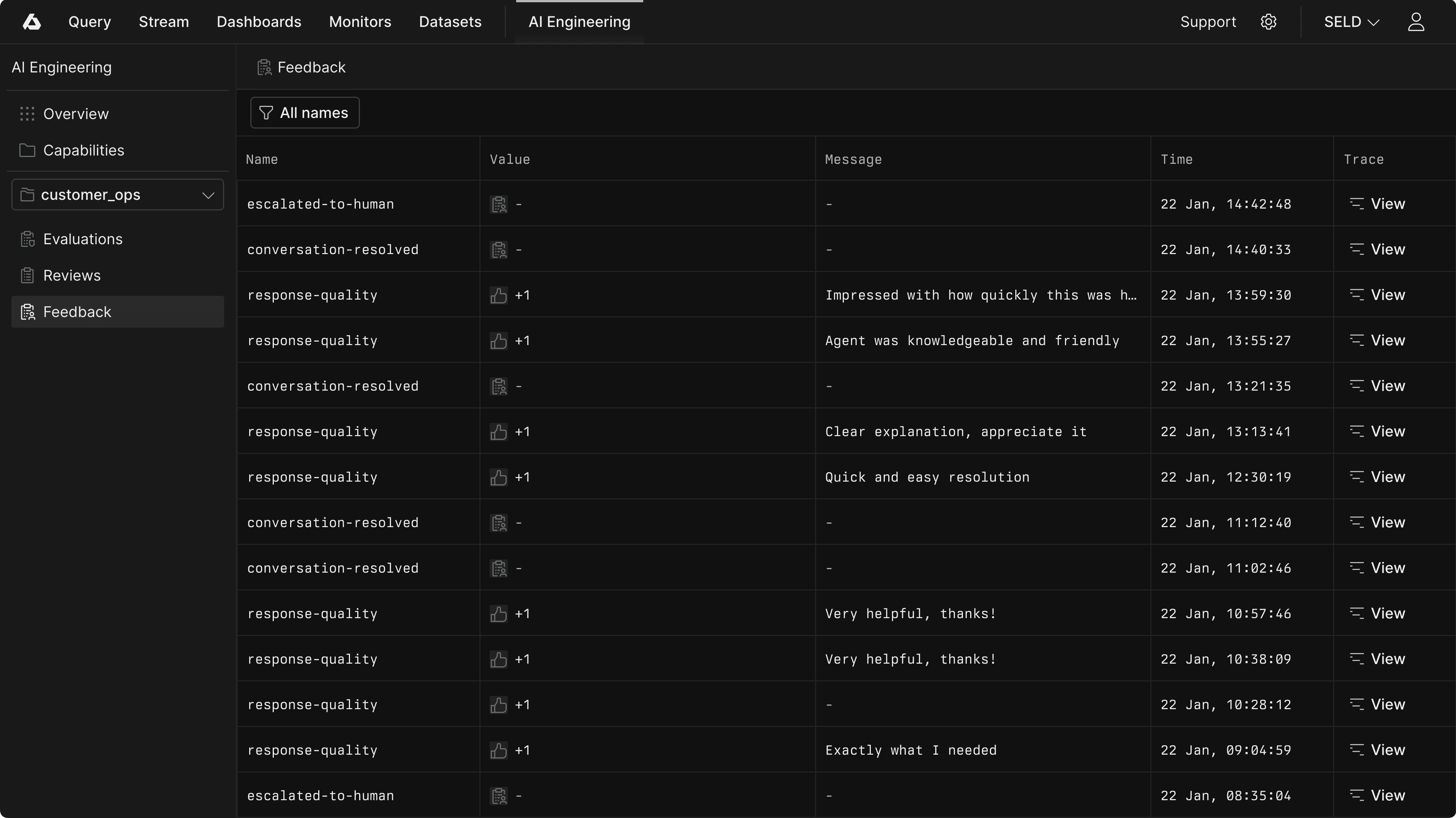
Task: Click message "Exactly what I needed"
Action: pyautogui.click(x=911, y=750)
